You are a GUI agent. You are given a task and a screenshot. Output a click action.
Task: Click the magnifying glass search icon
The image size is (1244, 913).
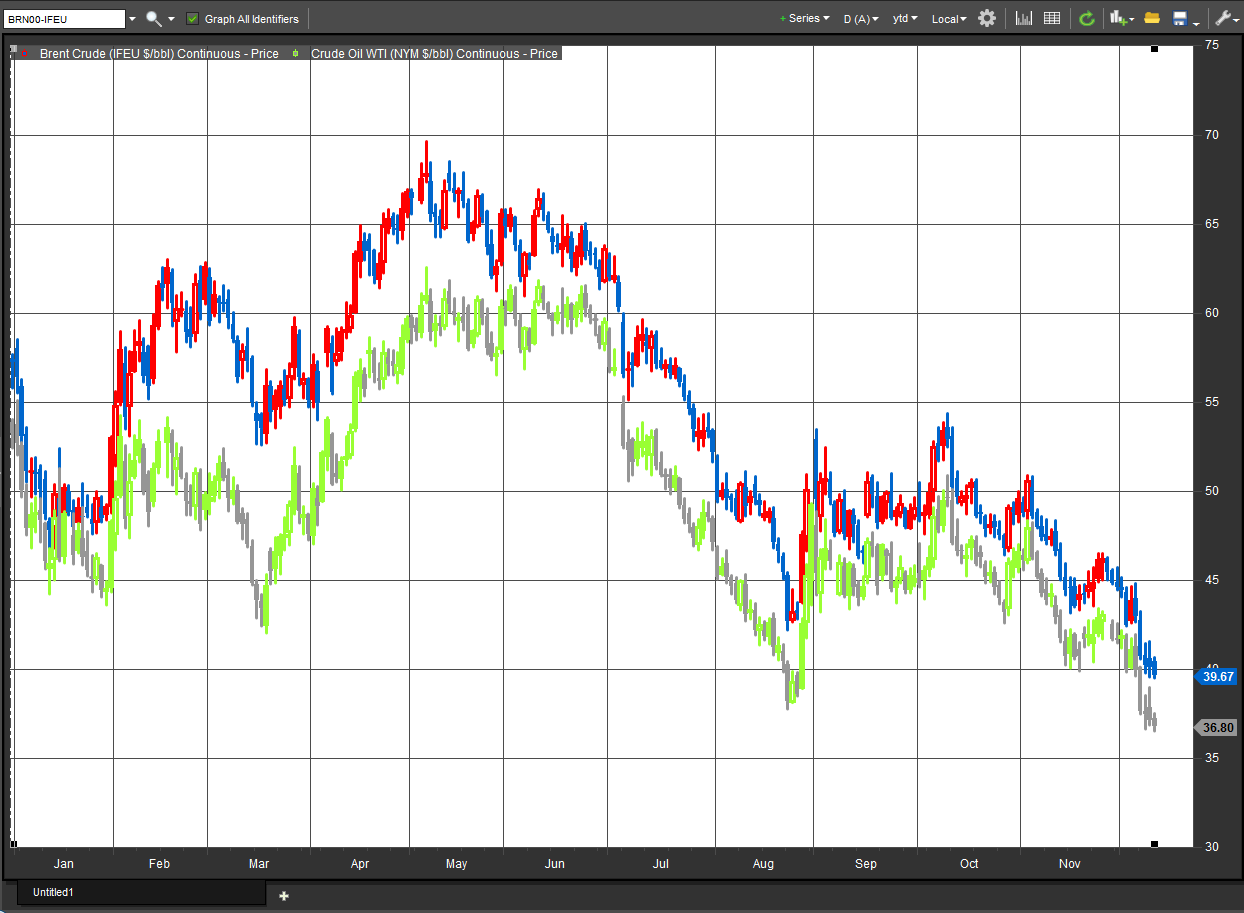[153, 19]
